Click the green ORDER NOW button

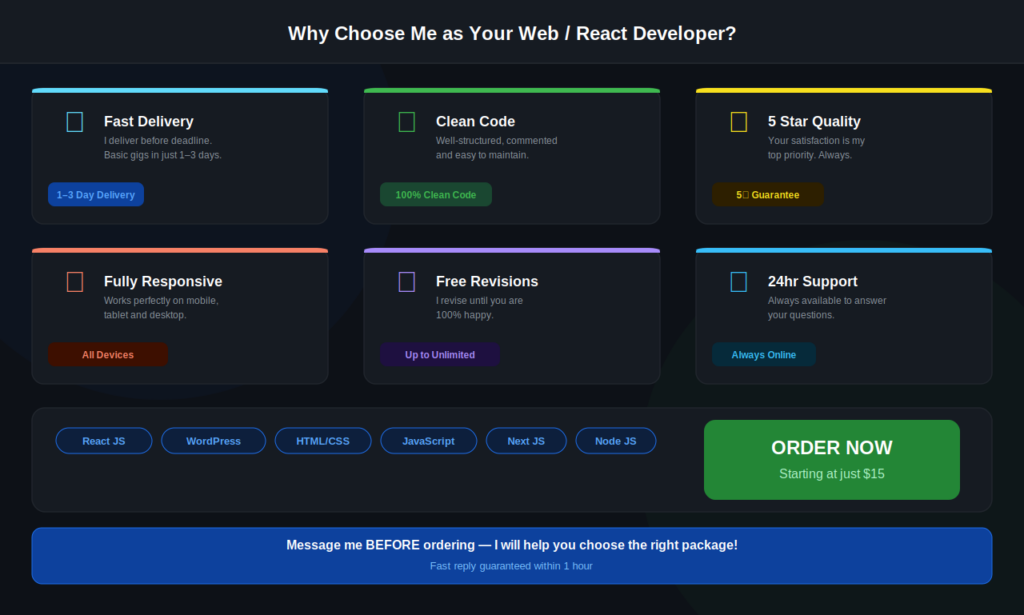(831, 460)
